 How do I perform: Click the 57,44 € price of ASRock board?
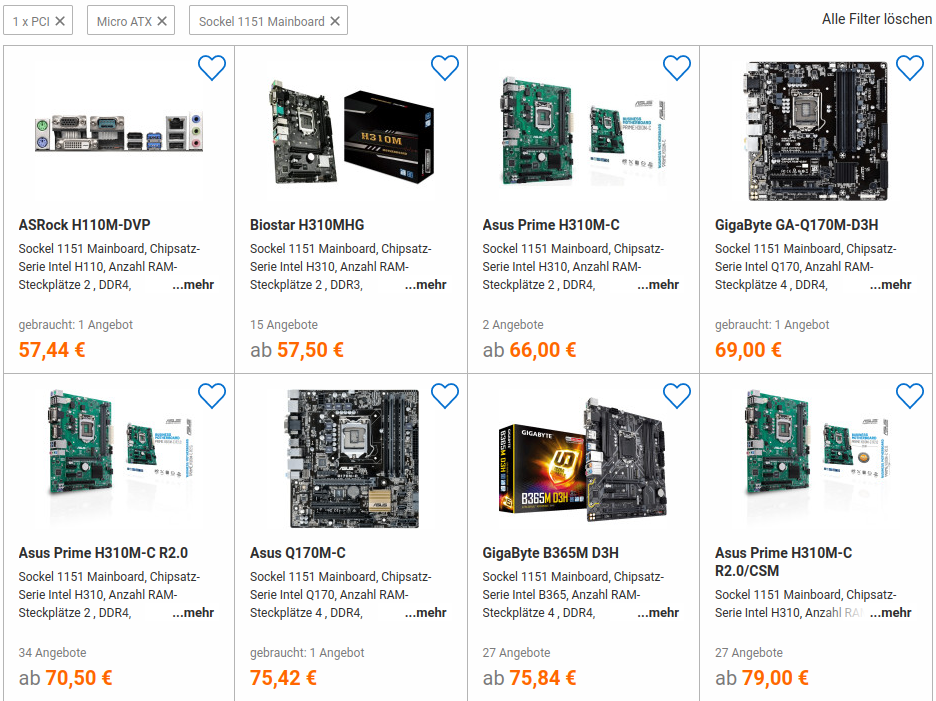click(x=52, y=350)
